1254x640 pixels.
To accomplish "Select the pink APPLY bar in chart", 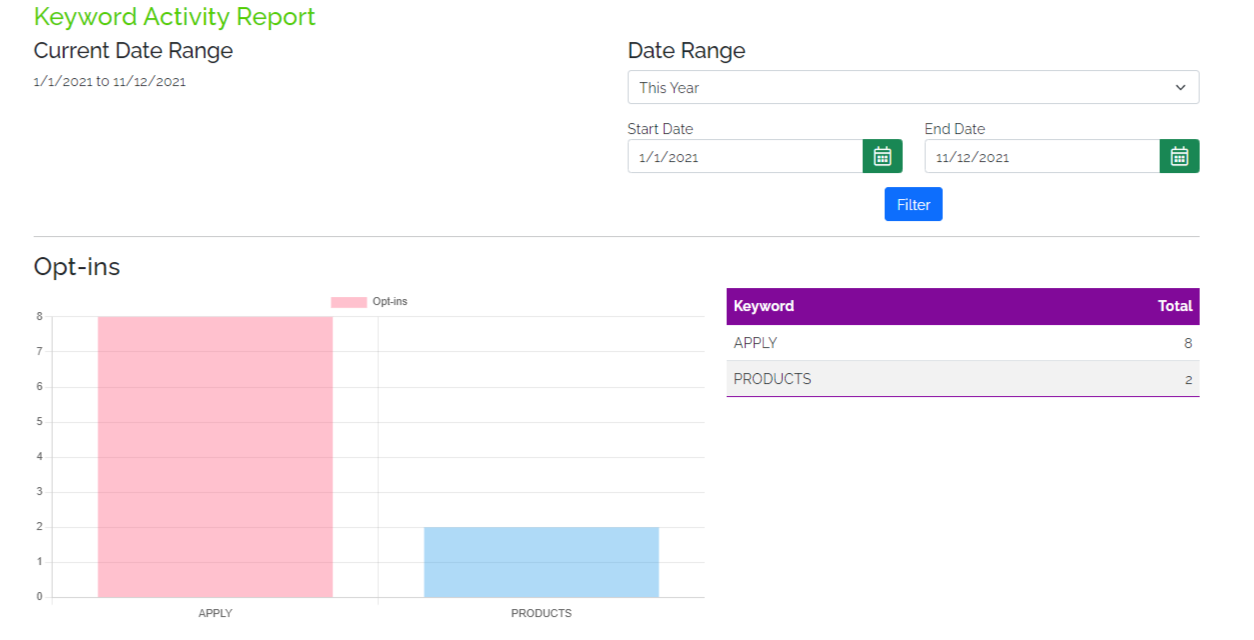I will 215,457.
